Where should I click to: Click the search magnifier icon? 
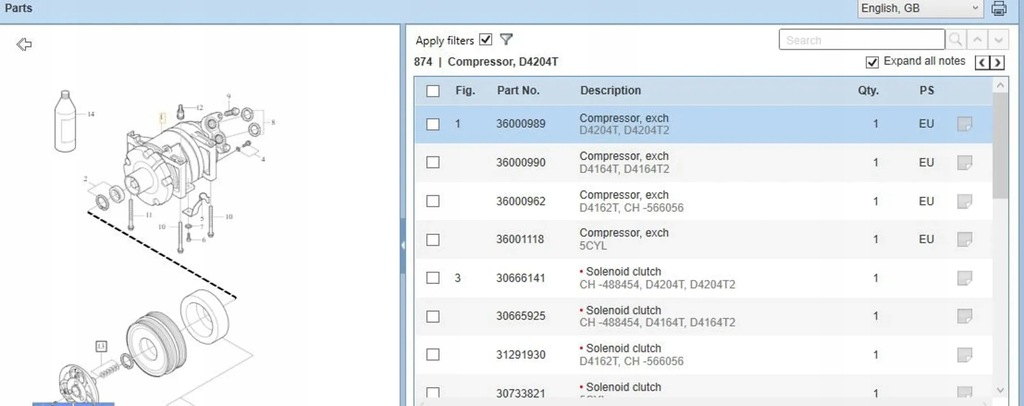pos(956,40)
